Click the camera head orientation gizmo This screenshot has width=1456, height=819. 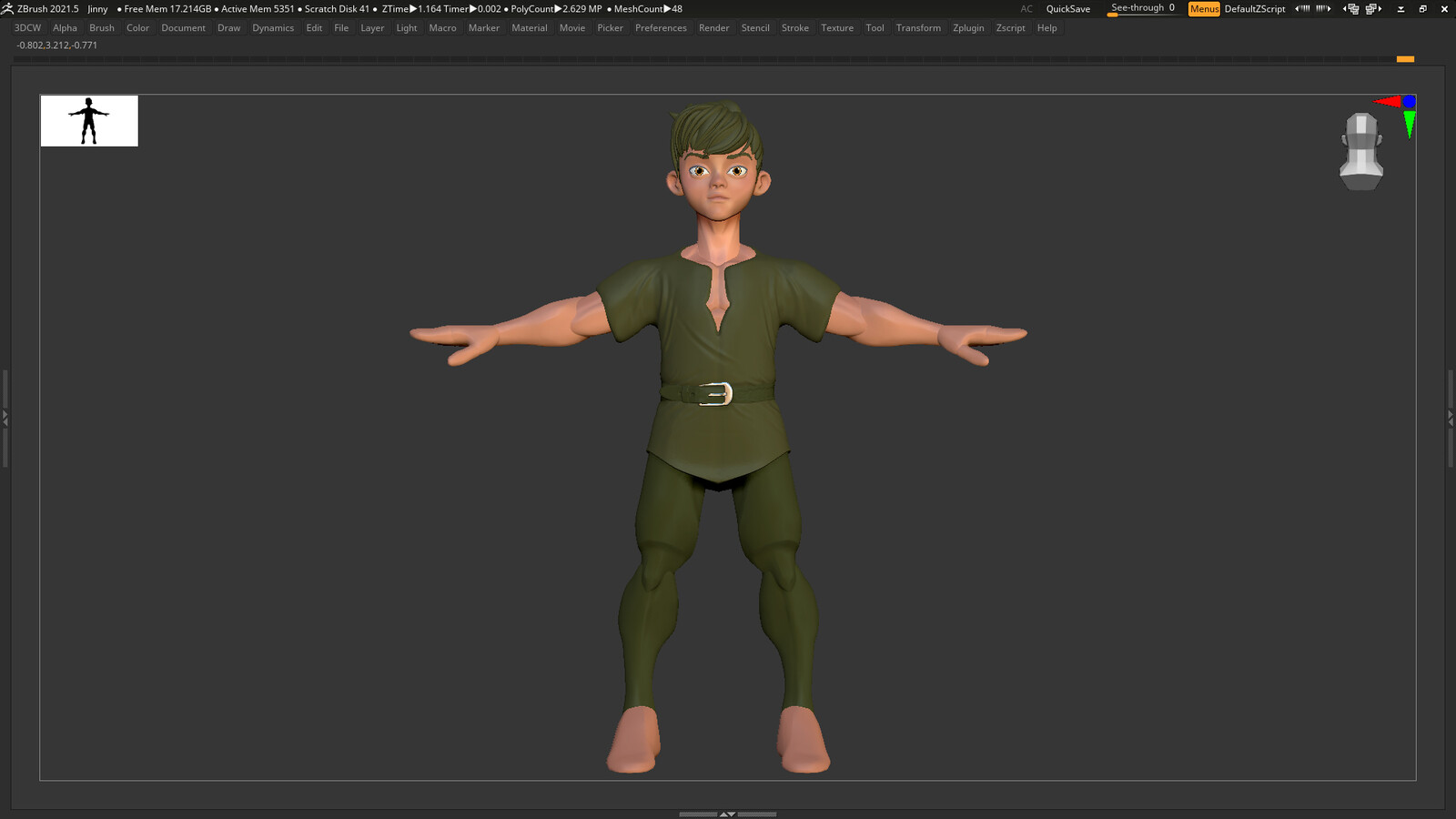click(1361, 151)
